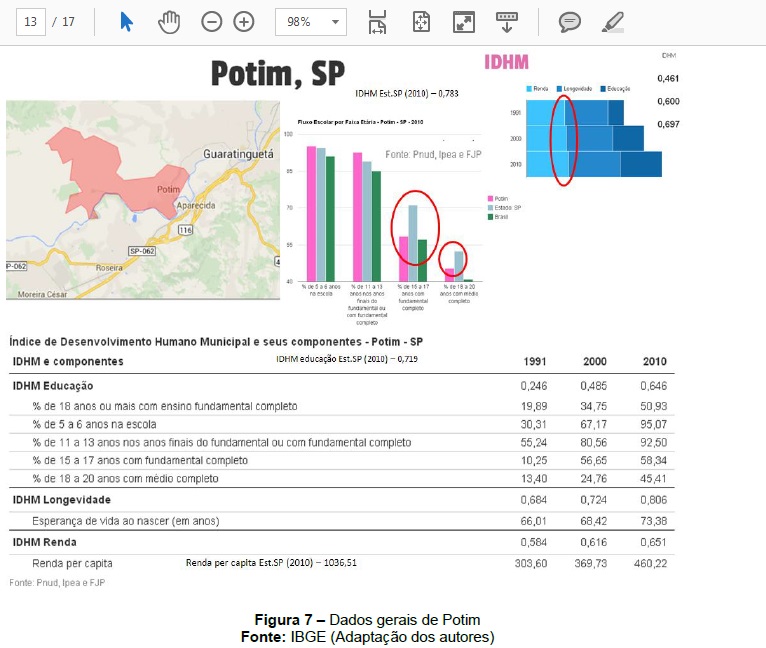This screenshot has height=648, width=766.
Task: Click the pink IDHM chart title
Action: pos(506,63)
